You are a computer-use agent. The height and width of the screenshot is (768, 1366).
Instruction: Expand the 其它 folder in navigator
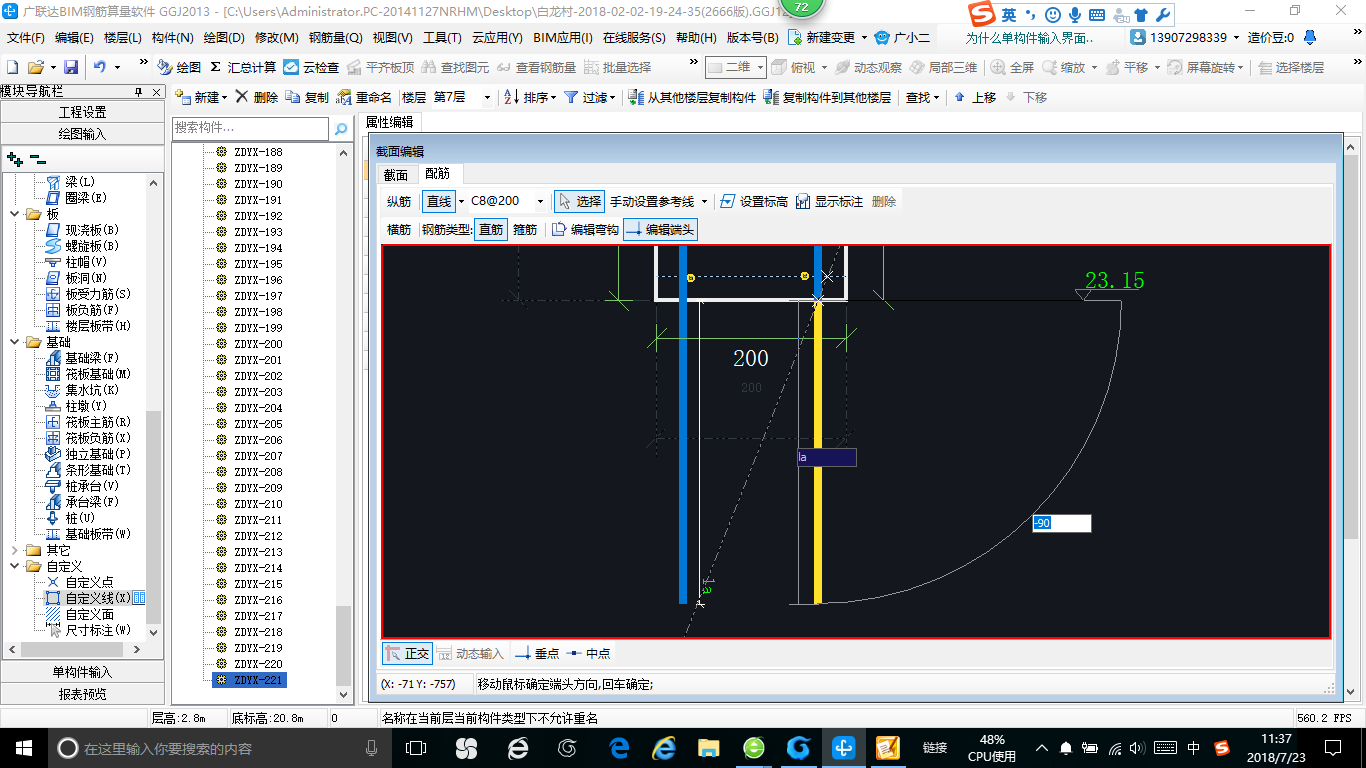point(14,550)
